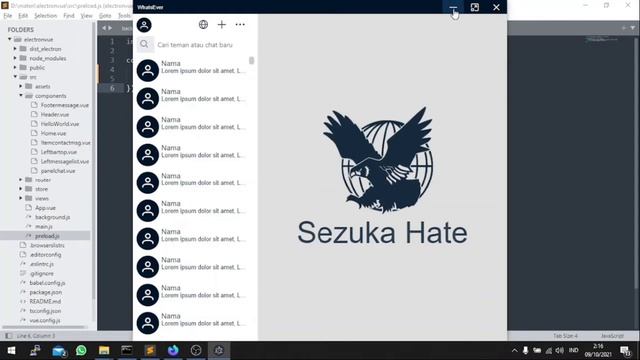Open Header.vue in the sidebar
Viewport: 640px width, 360px height.
[x=55, y=114]
